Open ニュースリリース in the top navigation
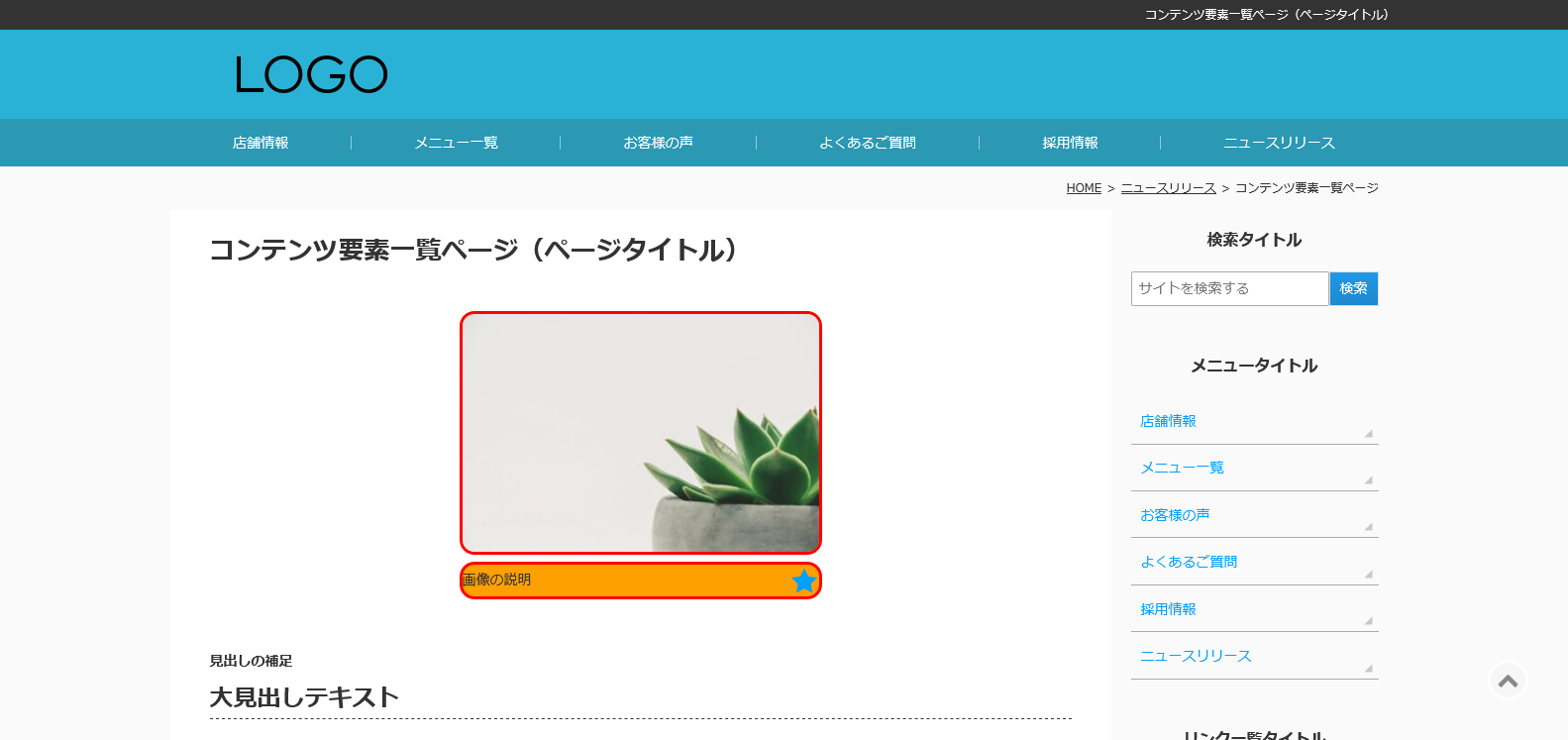Image resolution: width=1568 pixels, height=740 pixels. (x=1279, y=143)
